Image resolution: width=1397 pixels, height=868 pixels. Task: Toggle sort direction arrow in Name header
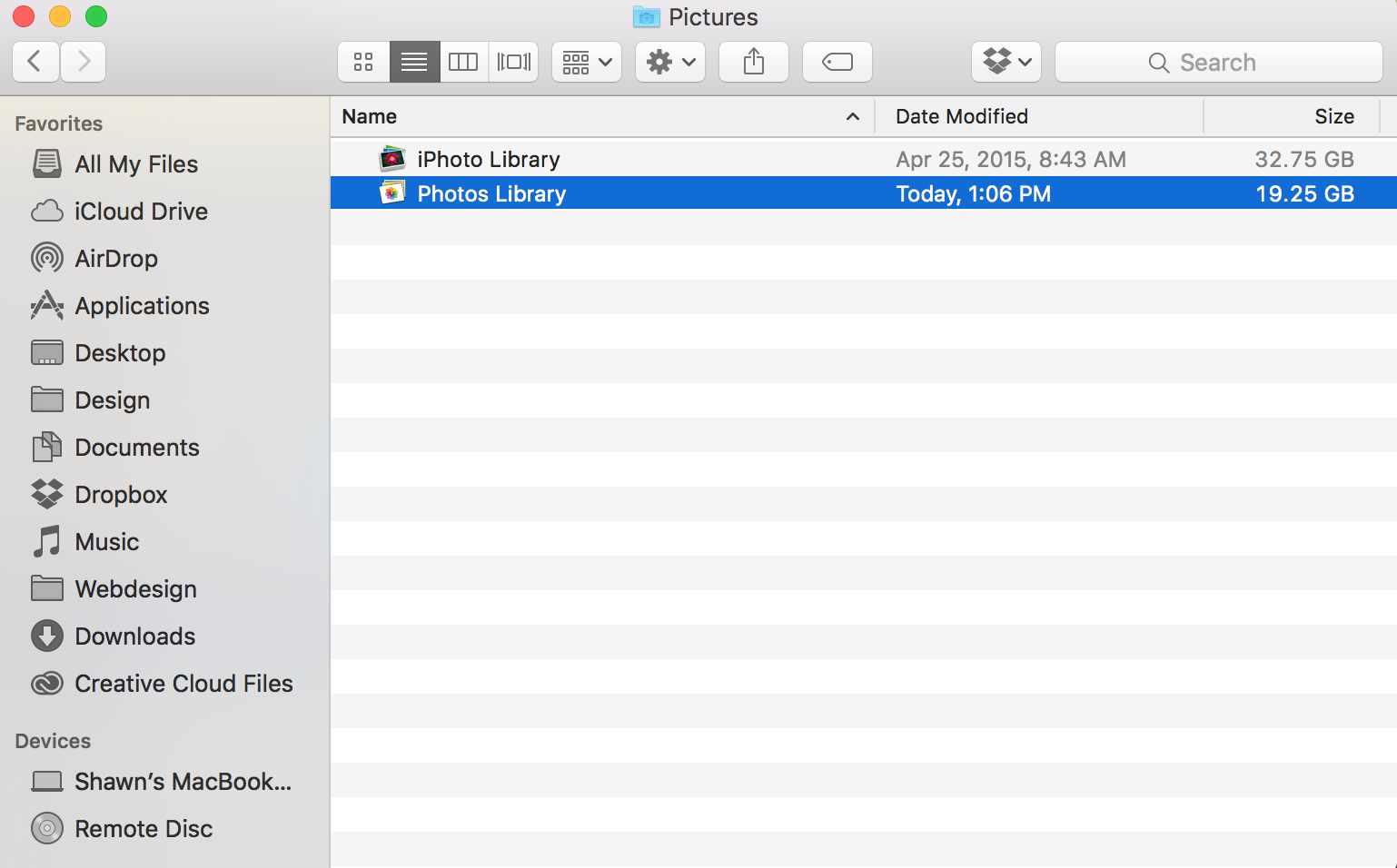pos(853,116)
